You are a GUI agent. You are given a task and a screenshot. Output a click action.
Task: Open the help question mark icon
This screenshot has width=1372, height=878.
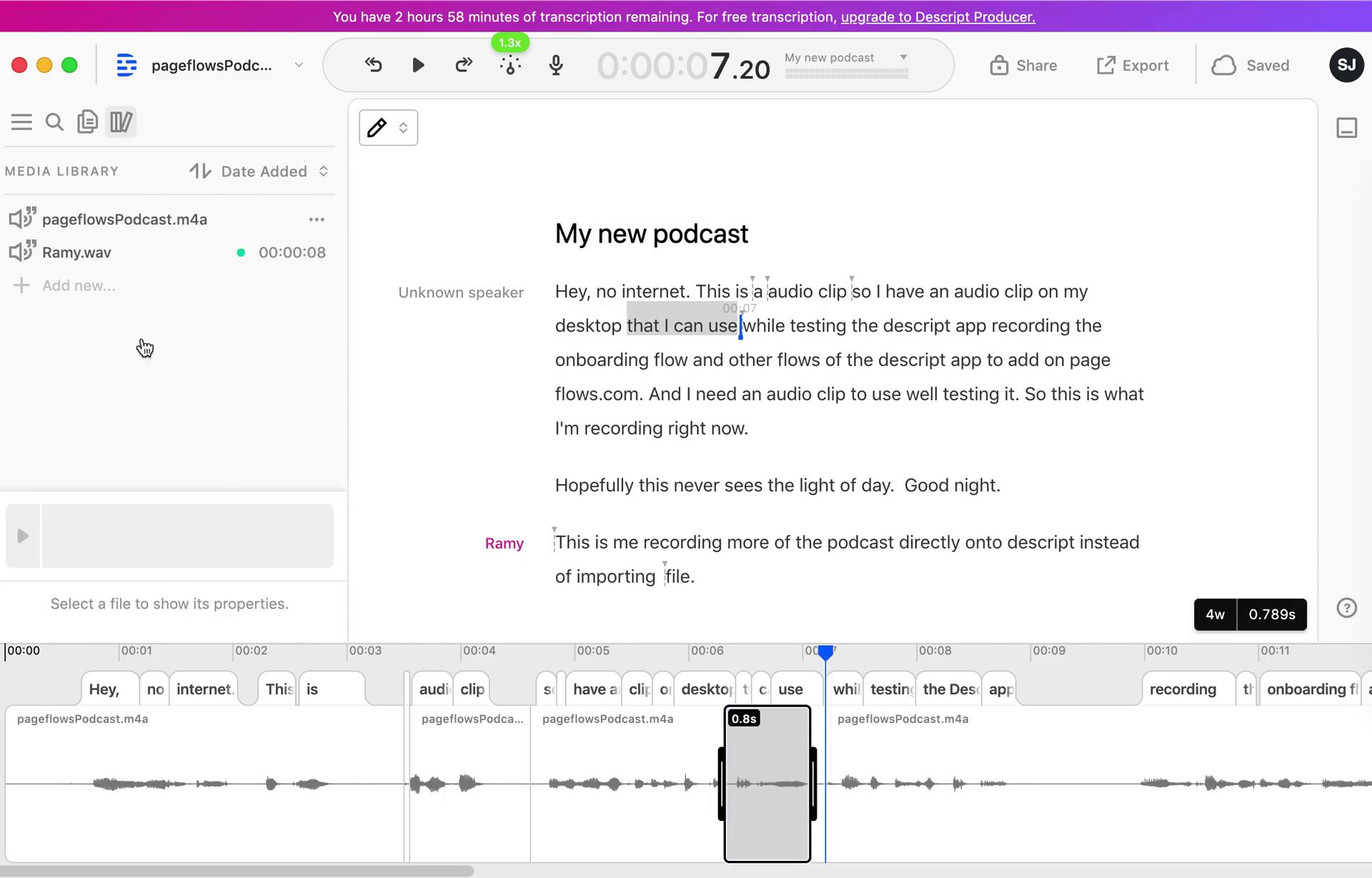click(1346, 608)
